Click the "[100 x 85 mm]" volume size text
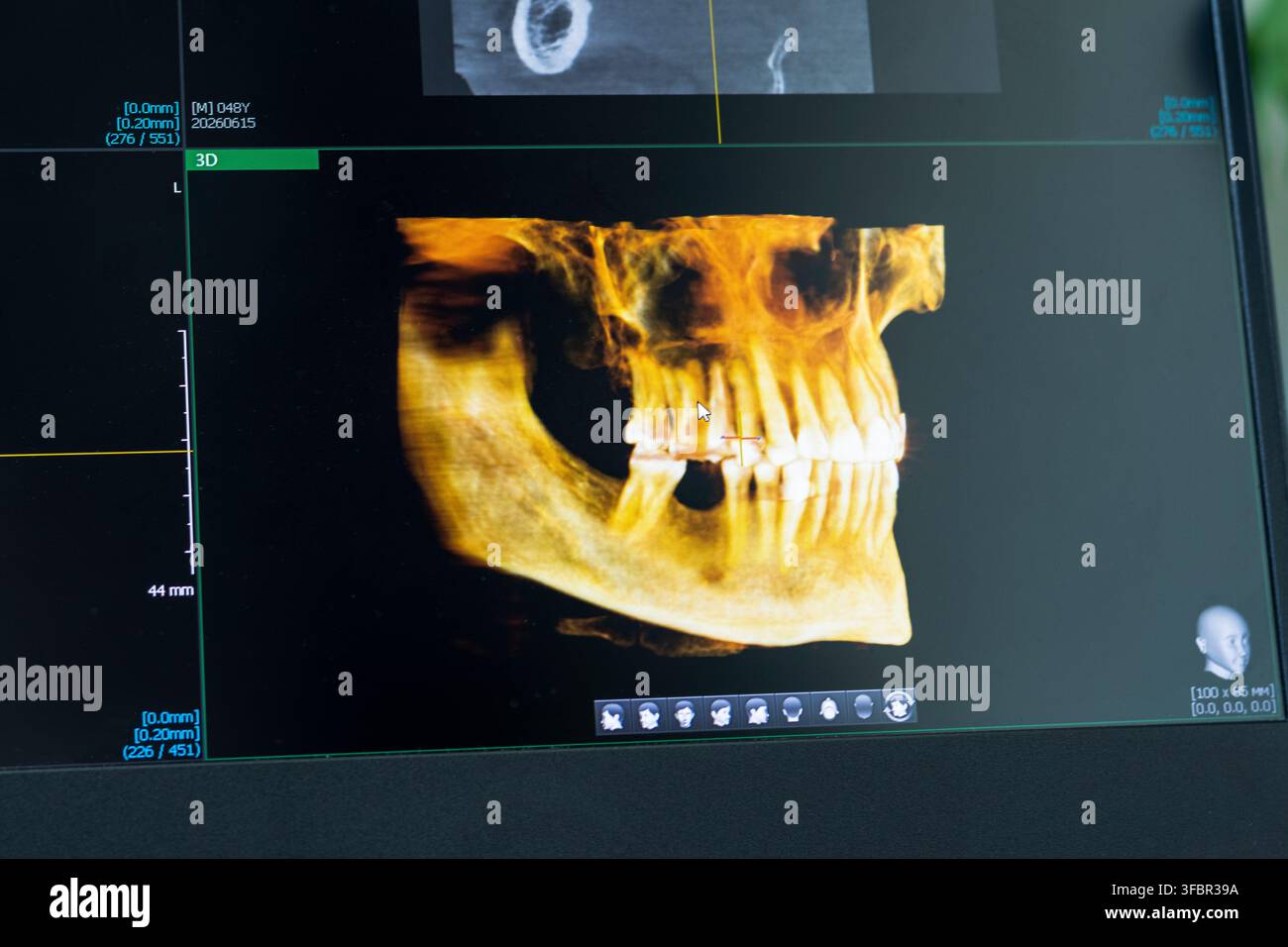 point(1232,691)
